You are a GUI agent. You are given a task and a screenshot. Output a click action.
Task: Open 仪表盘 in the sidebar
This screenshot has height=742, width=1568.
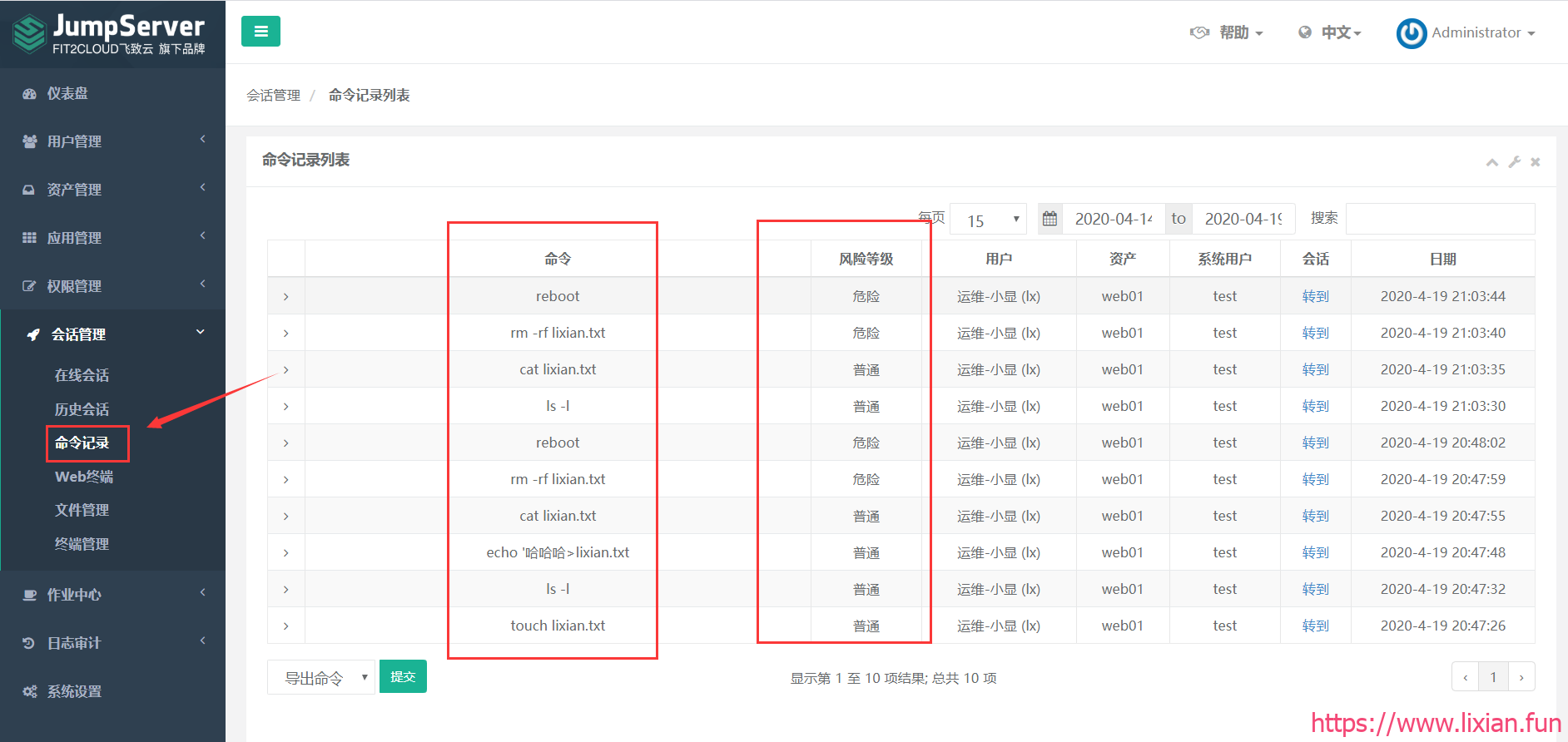[112, 94]
